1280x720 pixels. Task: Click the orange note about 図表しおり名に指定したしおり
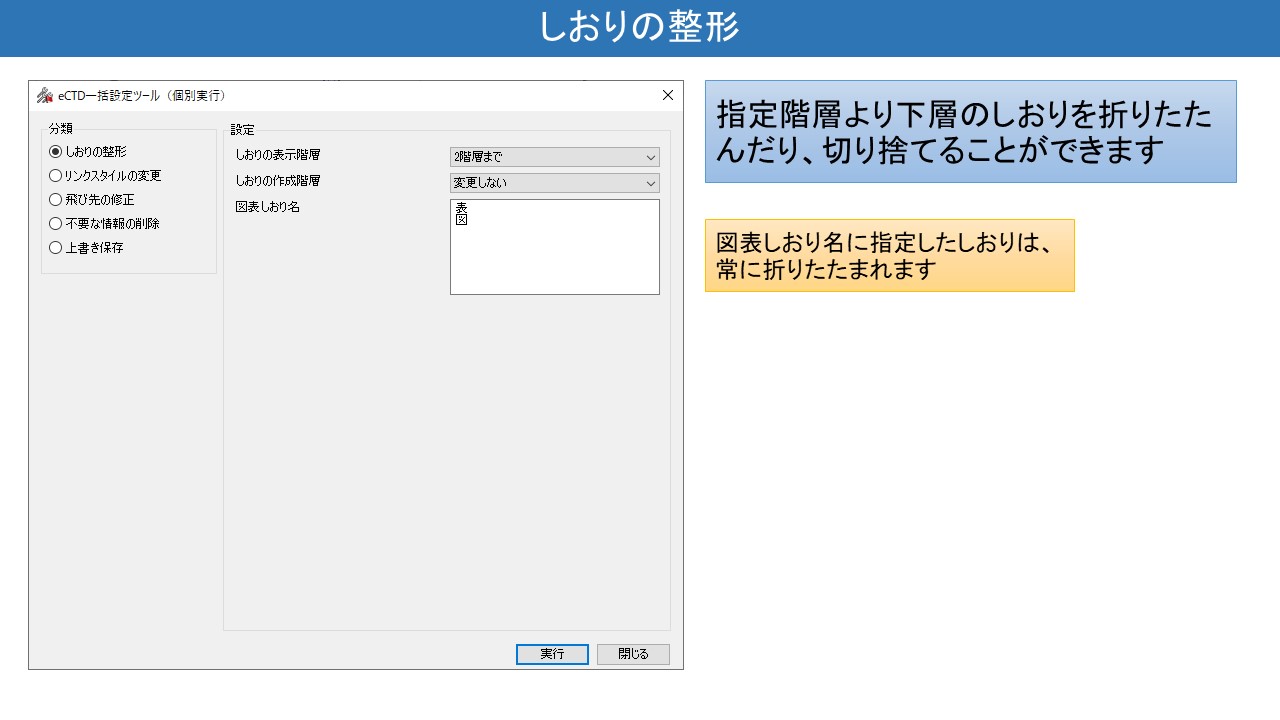pyautogui.click(x=889, y=255)
